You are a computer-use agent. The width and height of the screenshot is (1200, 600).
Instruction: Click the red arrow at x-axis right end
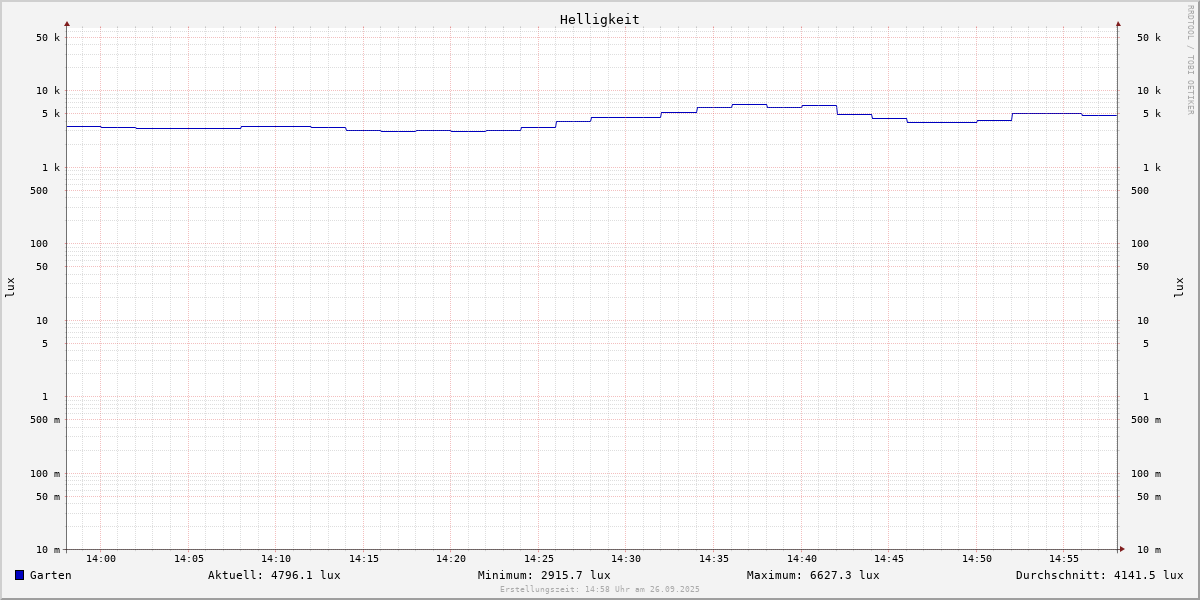point(1122,549)
